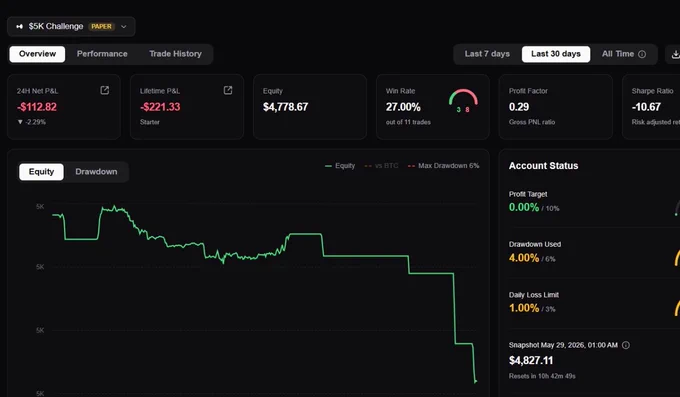Open the Lifetime P&L external link icon

[228, 90]
